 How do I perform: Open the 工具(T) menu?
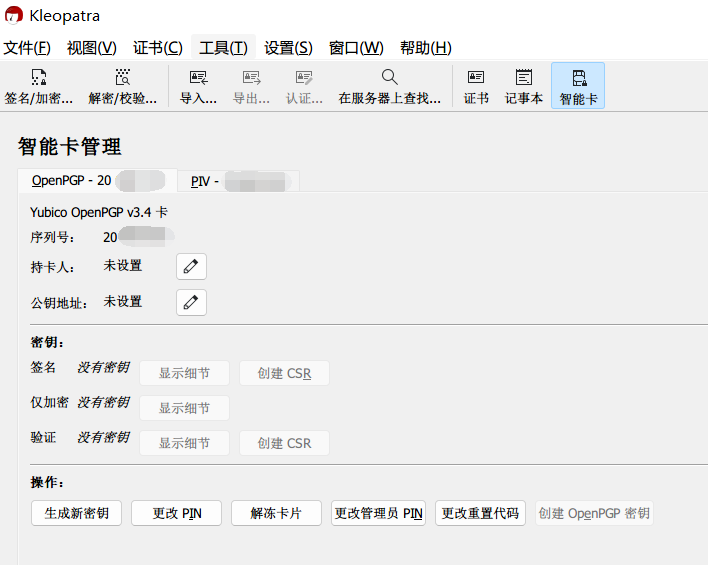click(224, 47)
